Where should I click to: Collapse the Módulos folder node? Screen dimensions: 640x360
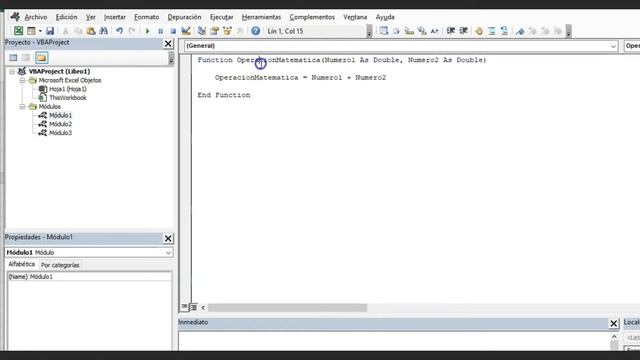click(x=22, y=107)
